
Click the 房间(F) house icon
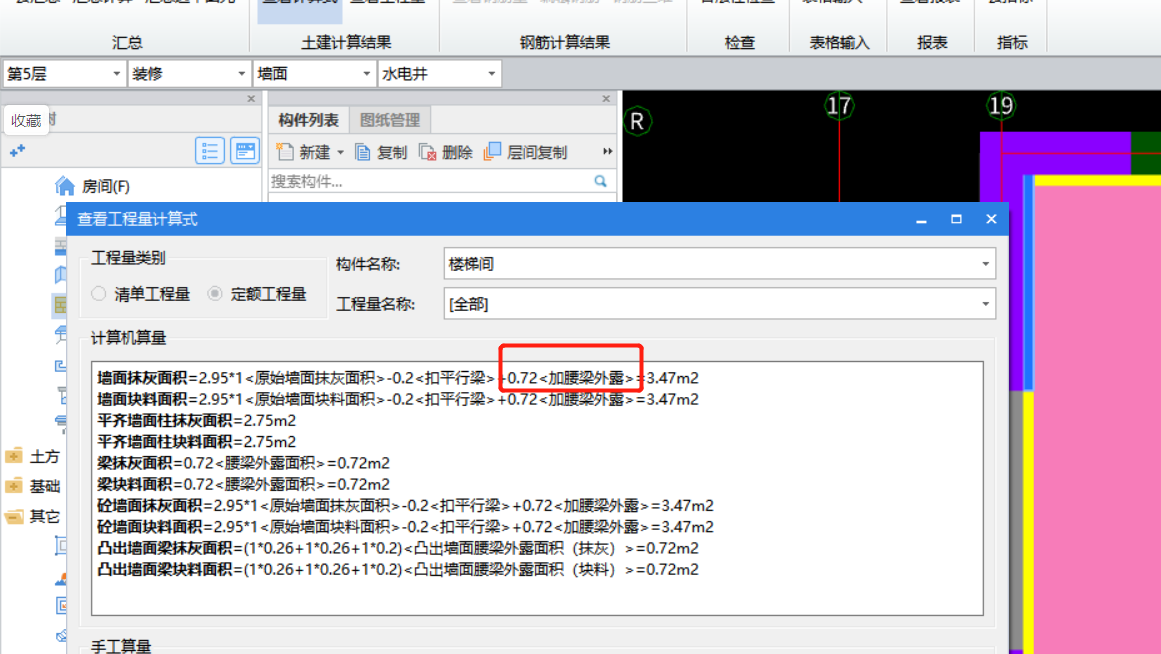[x=65, y=186]
